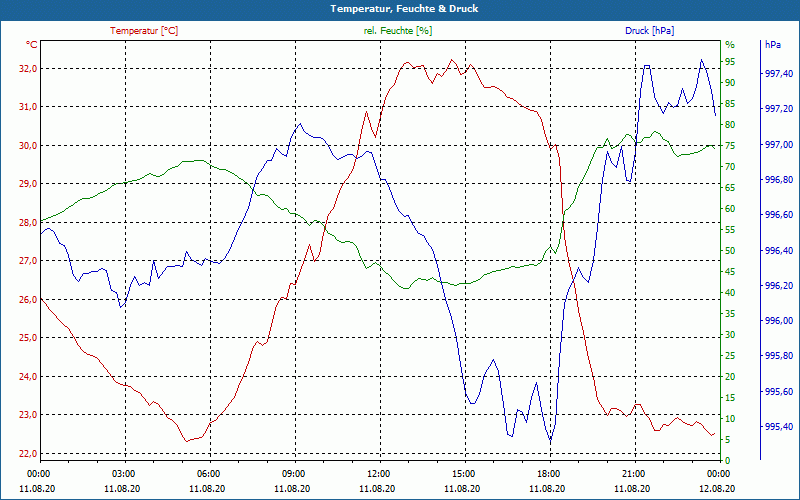Click the '15:00' time axis label
The height and width of the screenshot is (500, 800).
click(463, 473)
